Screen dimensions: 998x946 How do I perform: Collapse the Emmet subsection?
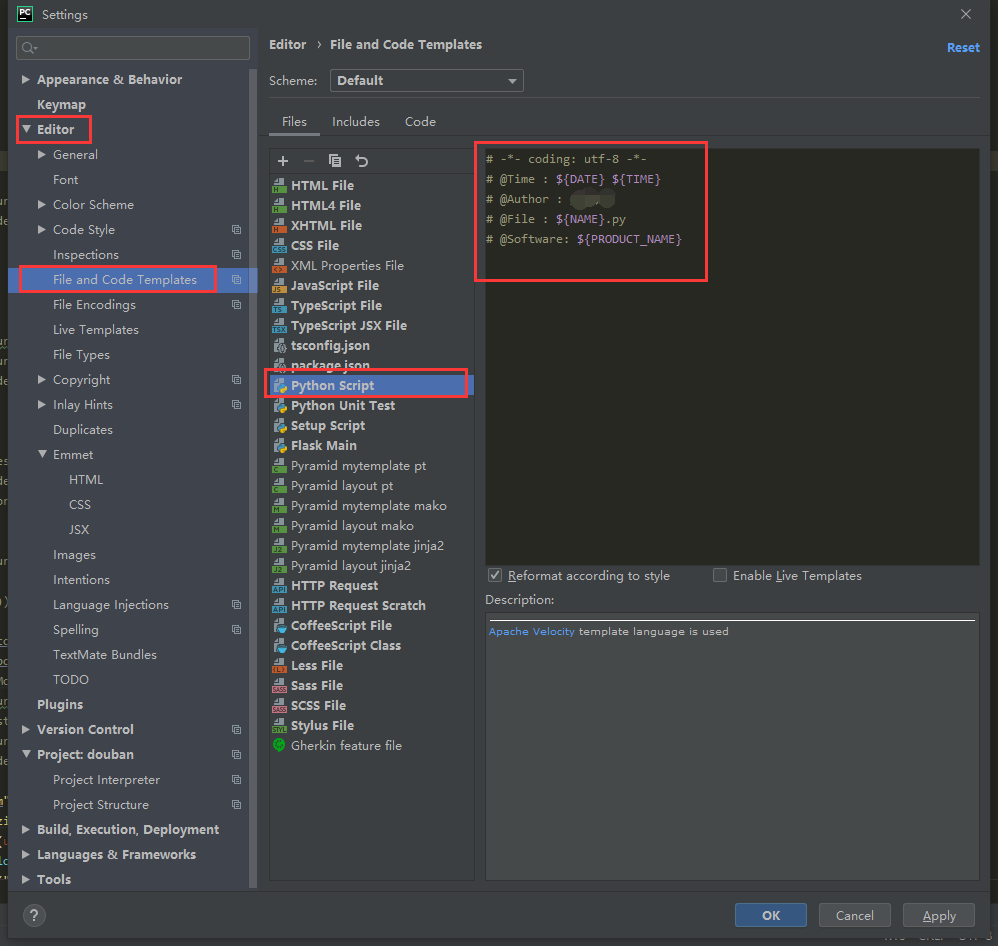pos(42,455)
